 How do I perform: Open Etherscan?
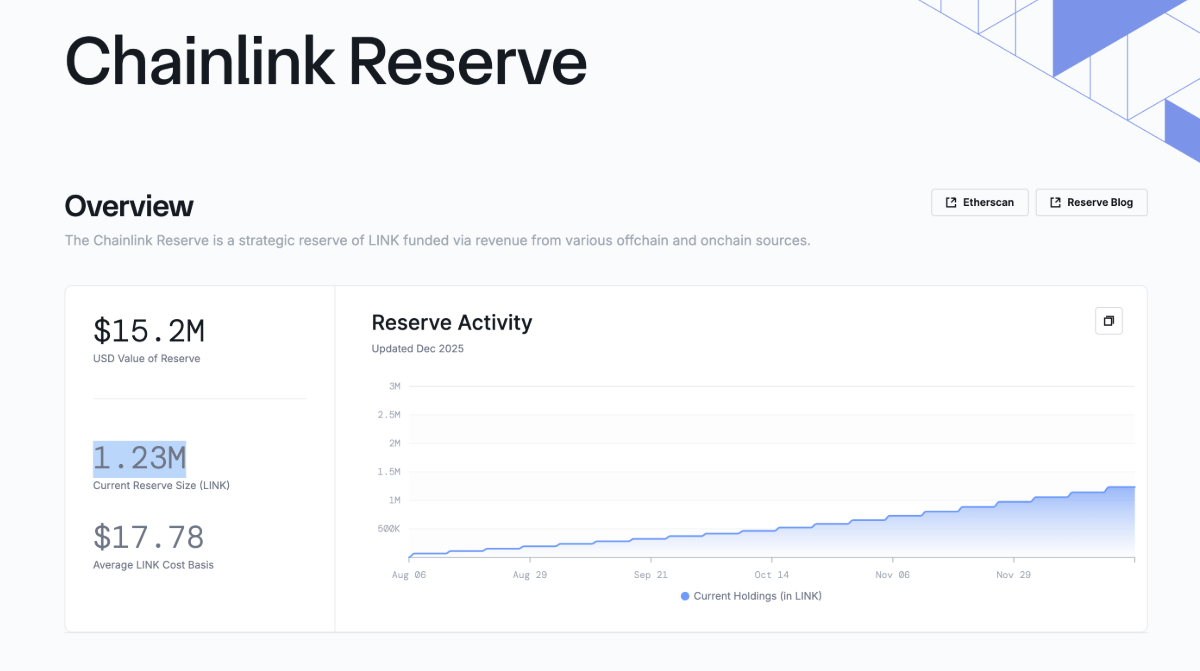[x=980, y=202]
